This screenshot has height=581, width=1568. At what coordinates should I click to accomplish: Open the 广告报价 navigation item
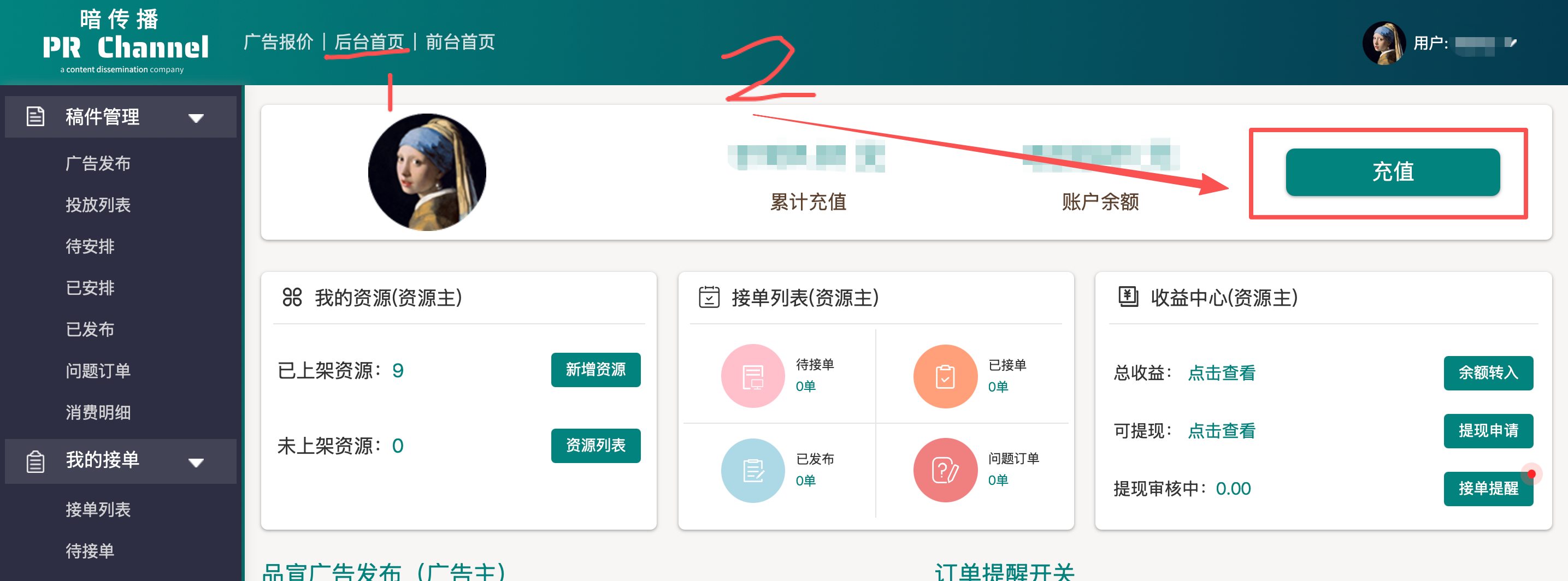(x=278, y=42)
